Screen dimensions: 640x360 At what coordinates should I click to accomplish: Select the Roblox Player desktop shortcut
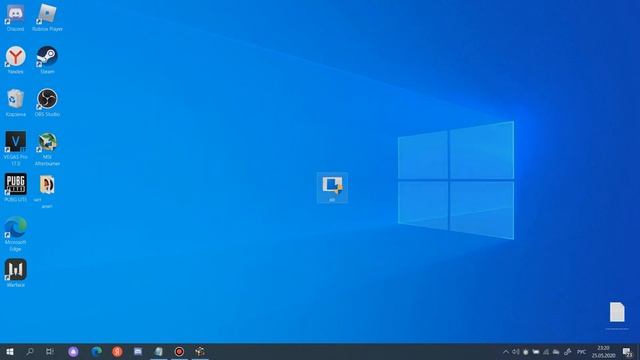point(47,18)
